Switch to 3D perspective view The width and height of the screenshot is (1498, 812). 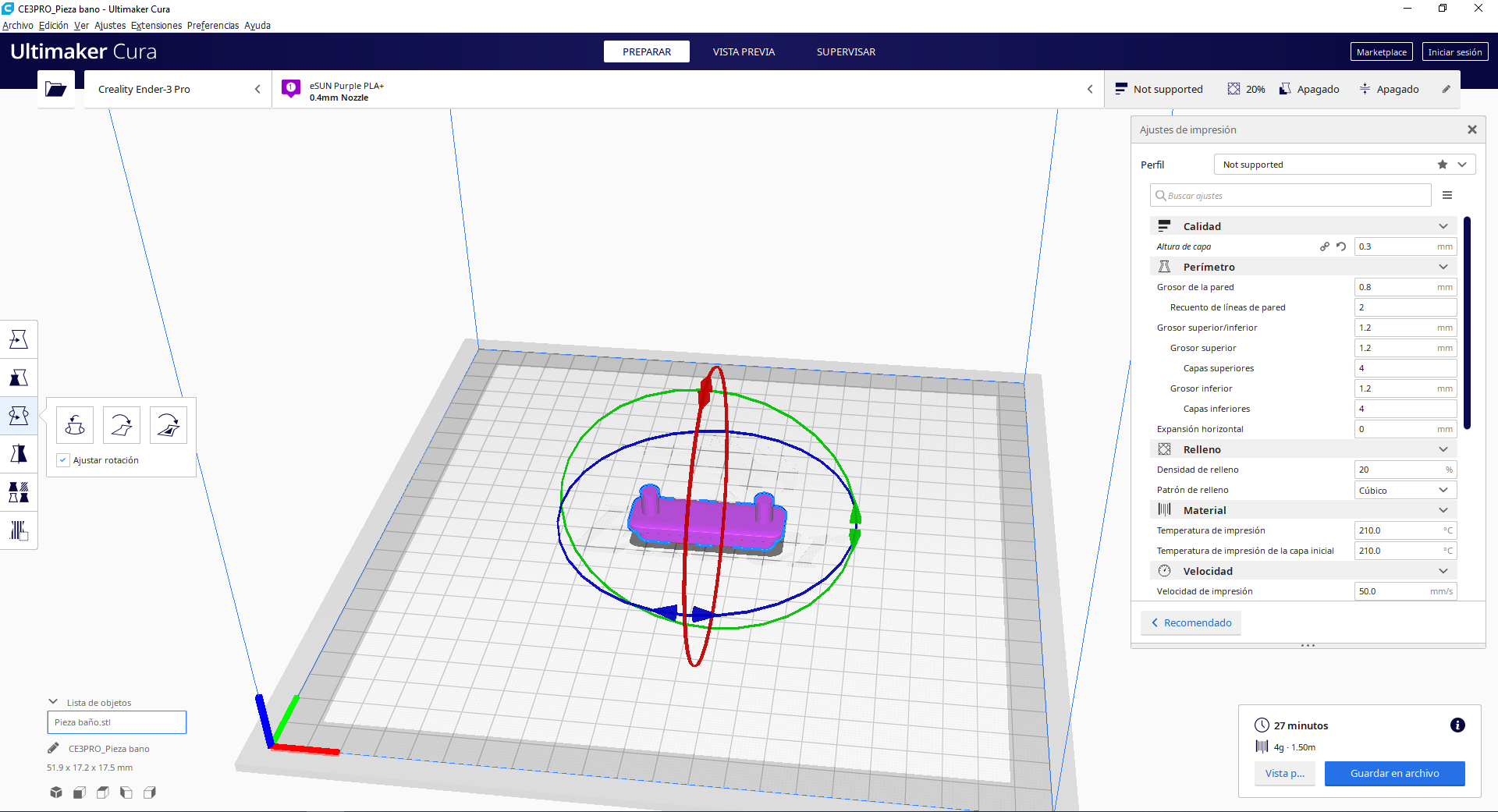(x=56, y=792)
